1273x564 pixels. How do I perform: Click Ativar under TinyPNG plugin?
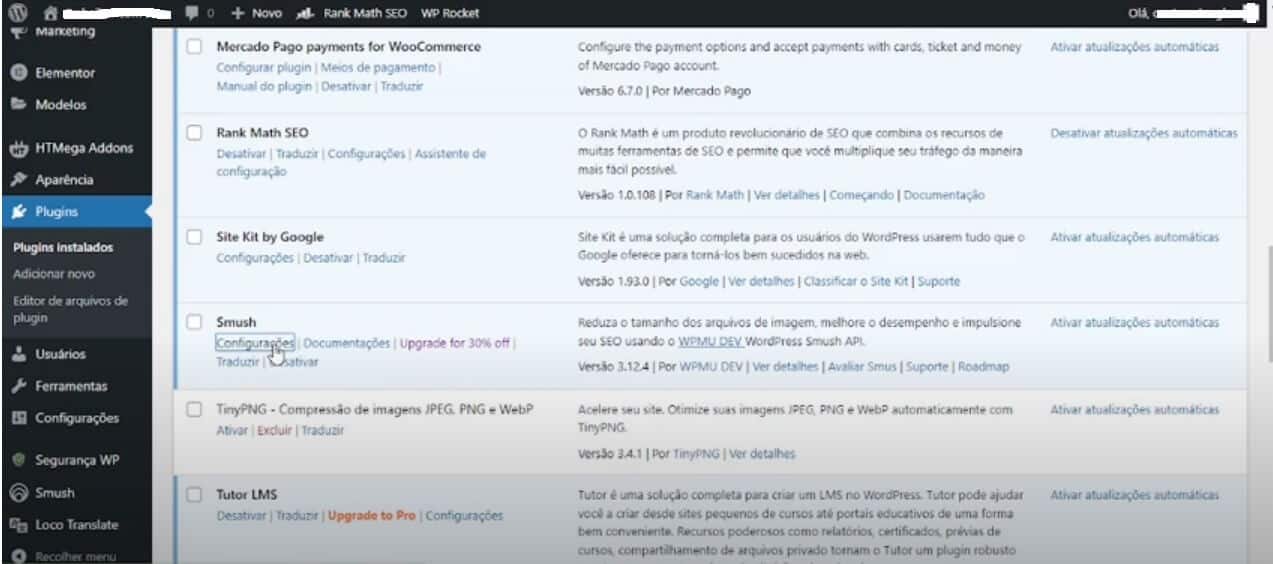[x=232, y=430]
